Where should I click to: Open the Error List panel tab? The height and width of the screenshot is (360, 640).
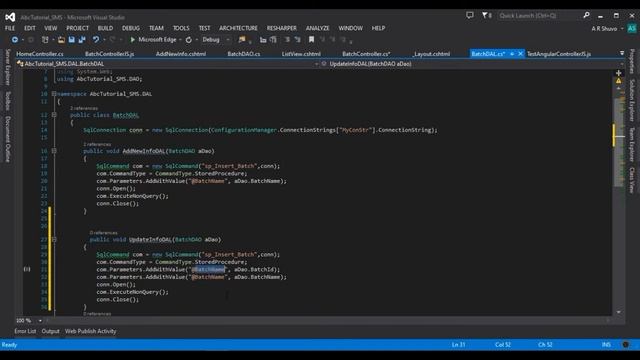(25, 331)
